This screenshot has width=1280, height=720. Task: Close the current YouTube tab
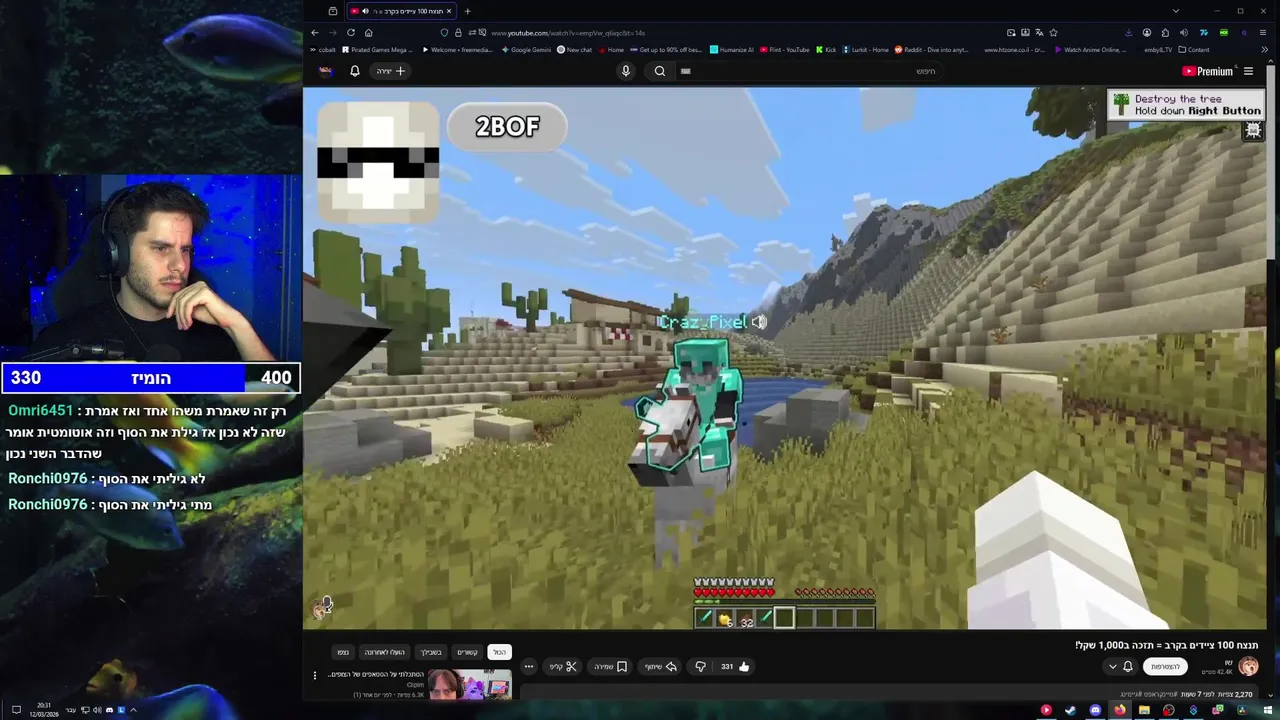click(x=449, y=11)
